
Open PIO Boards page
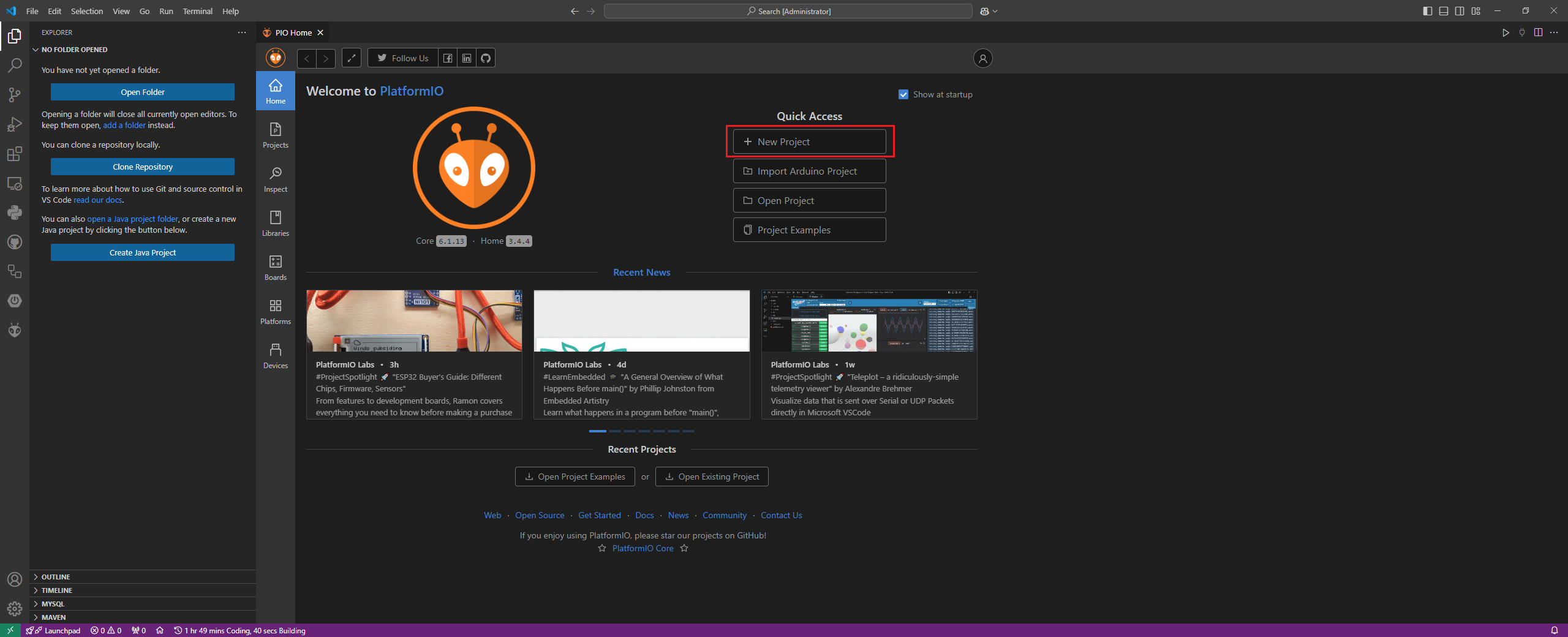[x=276, y=267]
